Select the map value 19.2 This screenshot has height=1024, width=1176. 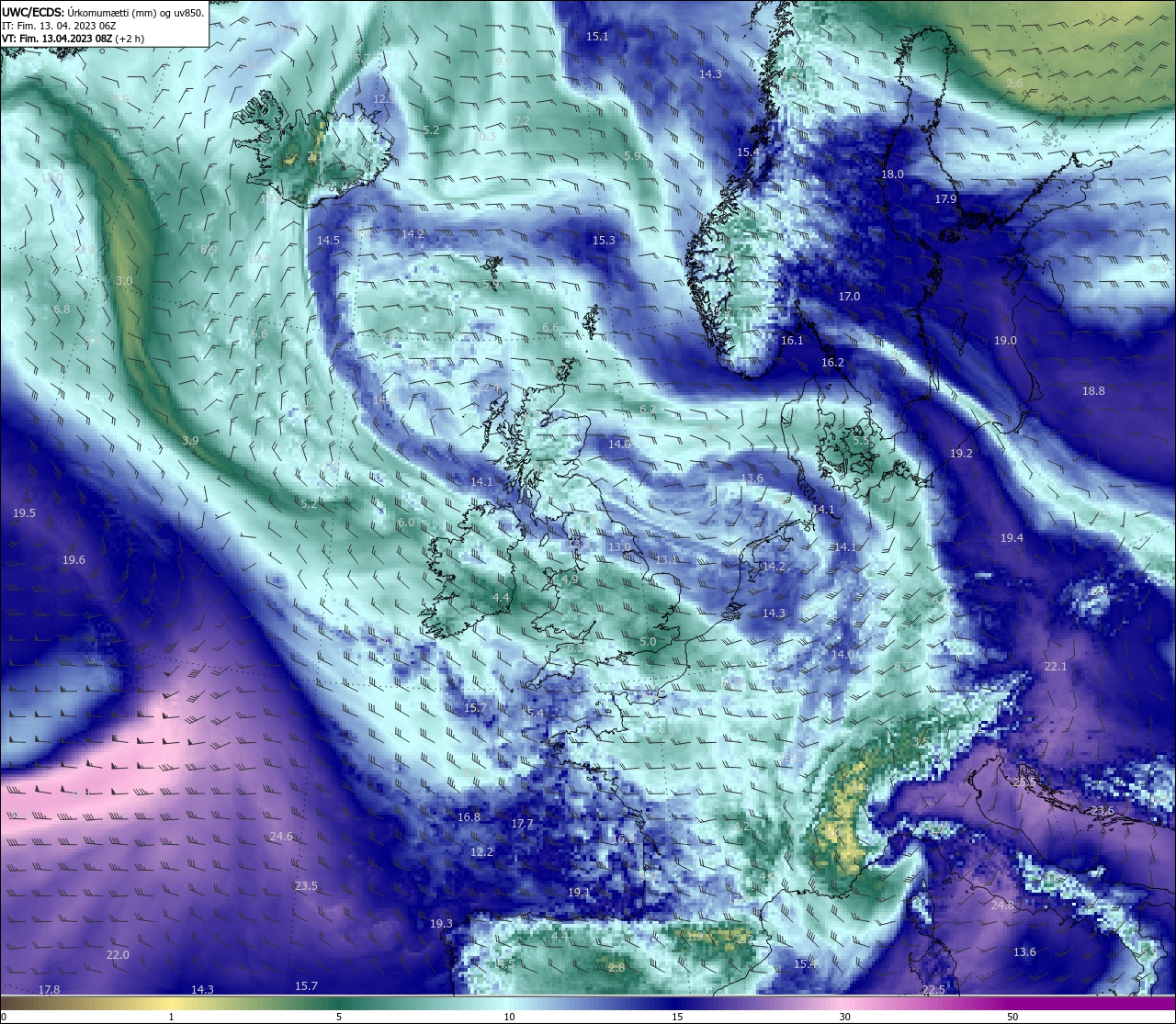961,454
